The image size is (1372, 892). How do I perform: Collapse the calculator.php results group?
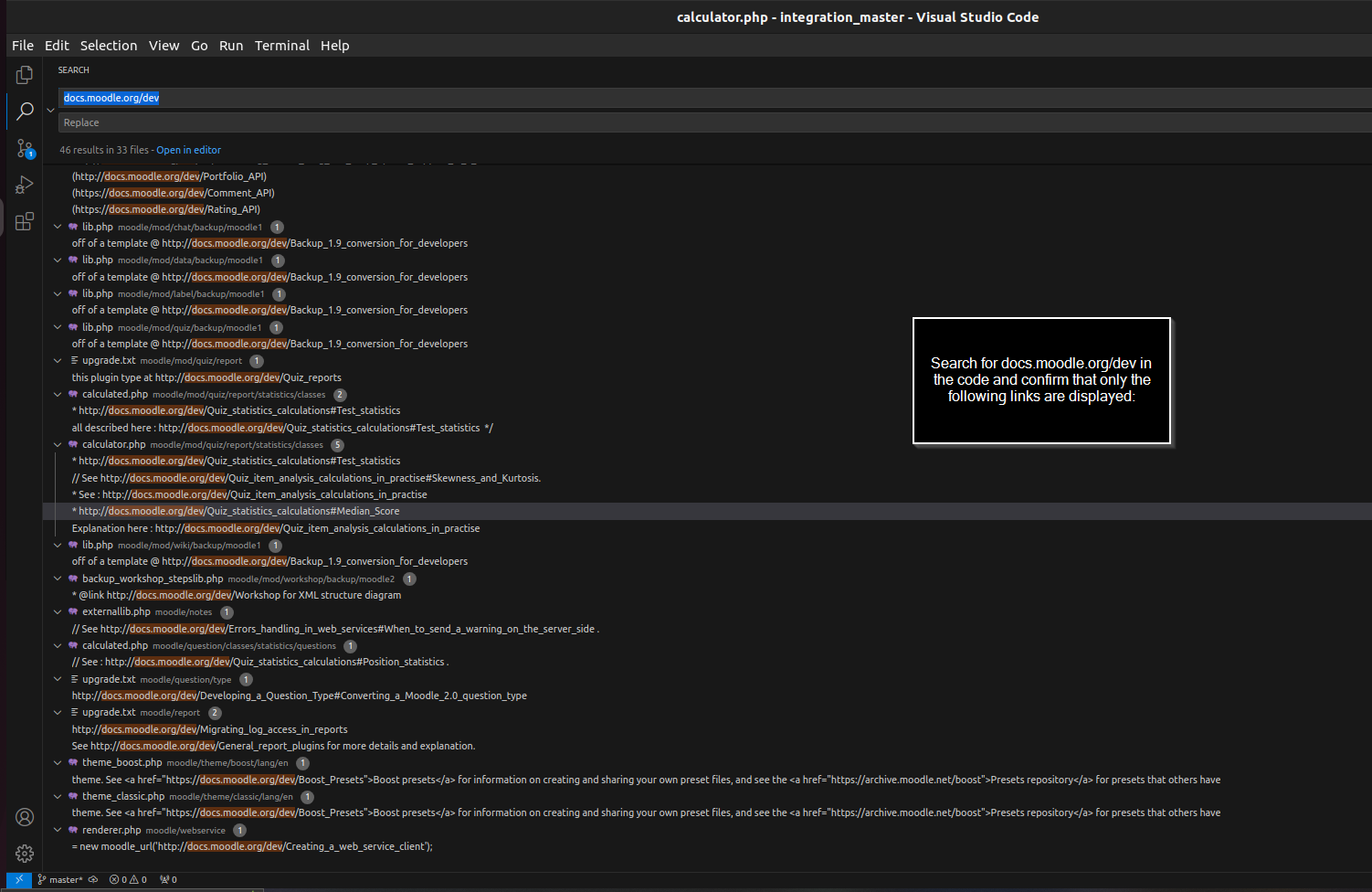58,444
